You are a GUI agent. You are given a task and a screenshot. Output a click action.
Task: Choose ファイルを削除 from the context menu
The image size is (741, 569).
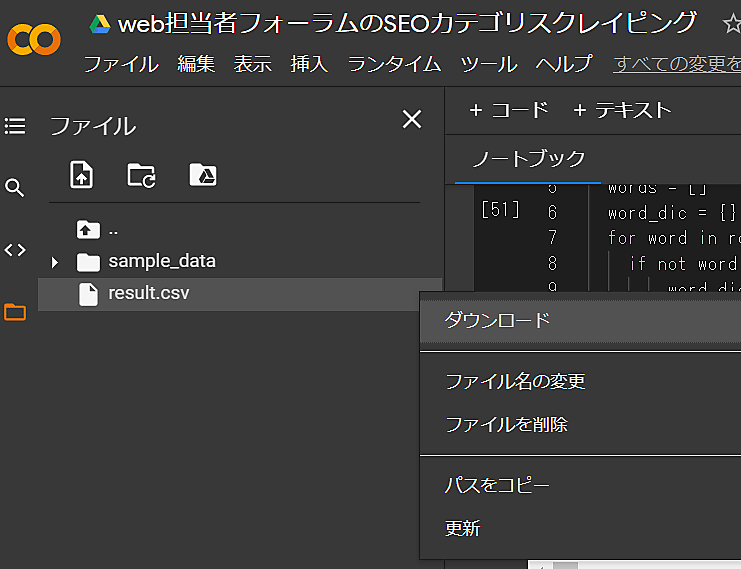tap(506, 424)
